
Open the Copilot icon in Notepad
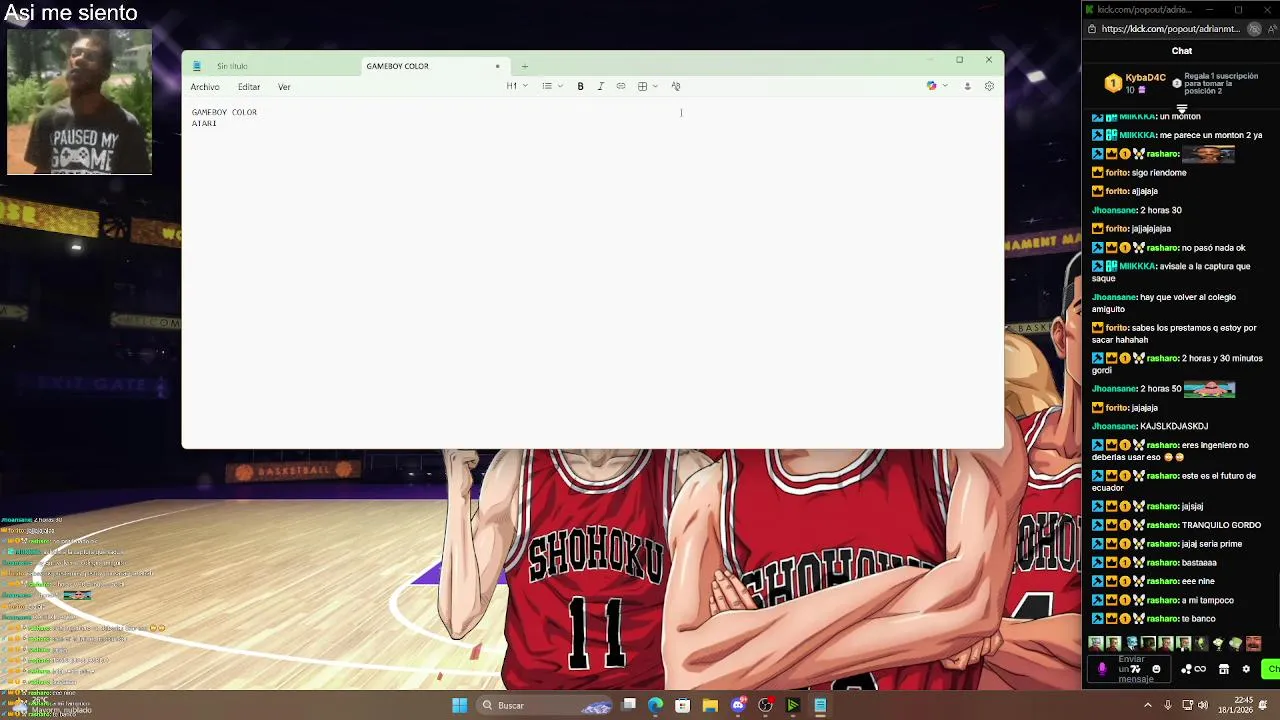[931, 86]
